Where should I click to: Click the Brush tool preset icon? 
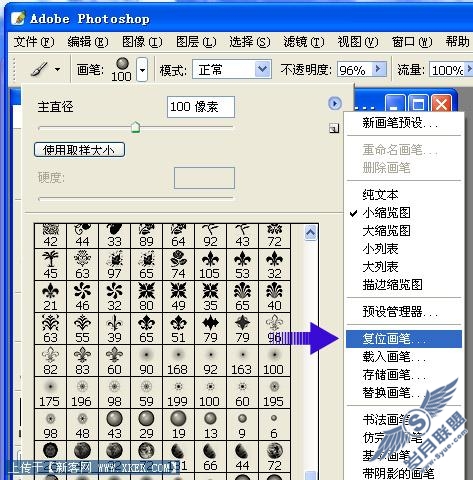point(39,69)
